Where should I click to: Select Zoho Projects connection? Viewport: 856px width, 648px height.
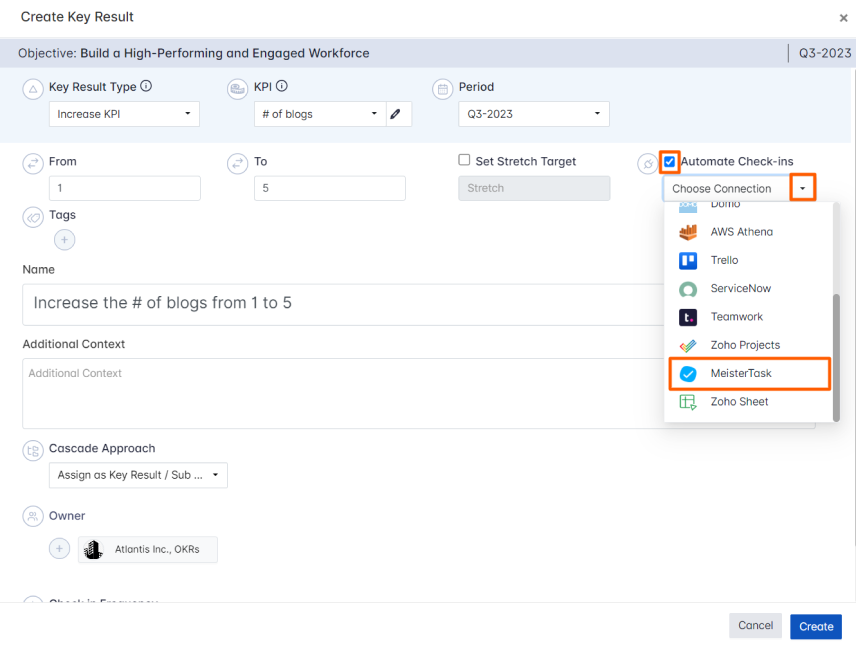coord(748,346)
